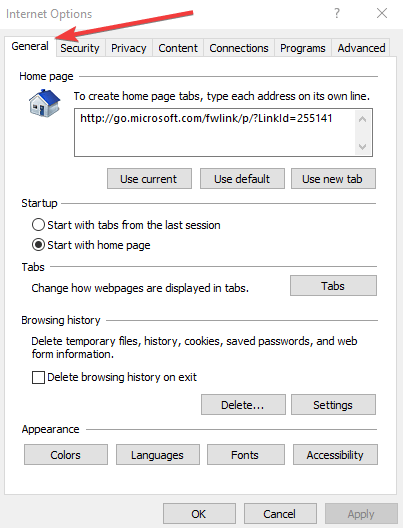The width and height of the screenshot is (403, 528).
Task: Click the home page scroll up arrow
Action: [x=363, y=119]
